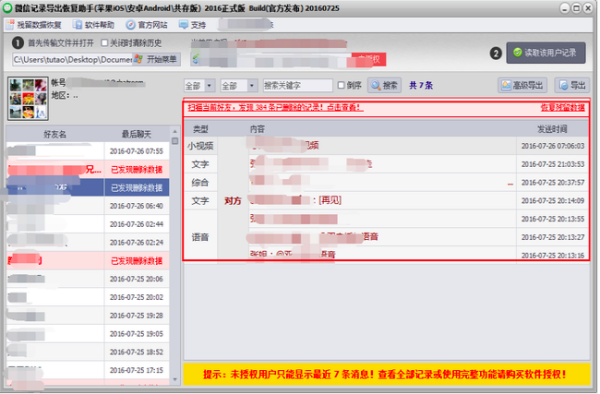This screenshot has height=394, width=600.
Task: Click the magnifier icon on 搜索 button
Action: coord(376,85)
